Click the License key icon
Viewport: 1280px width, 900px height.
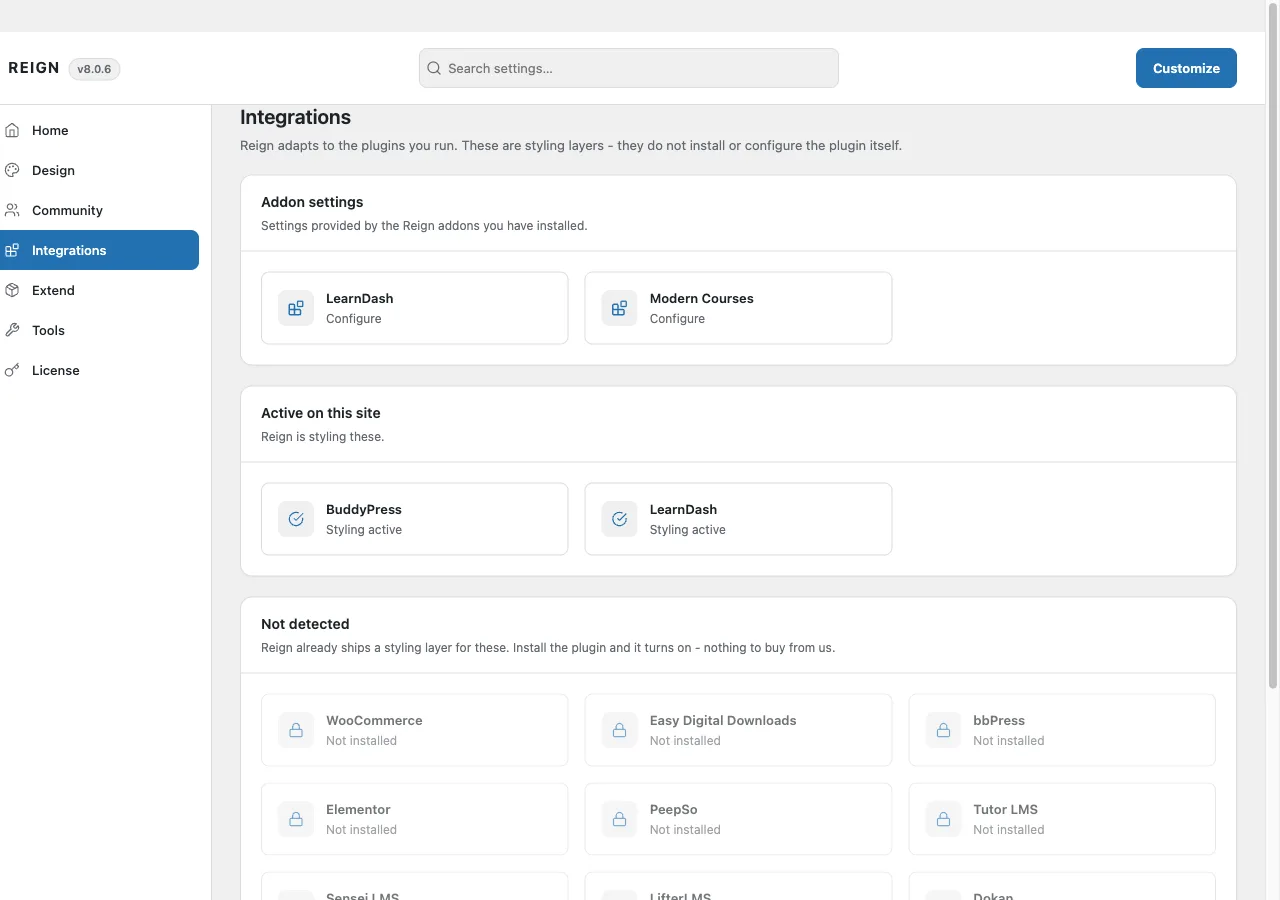(x=12, y=370)
